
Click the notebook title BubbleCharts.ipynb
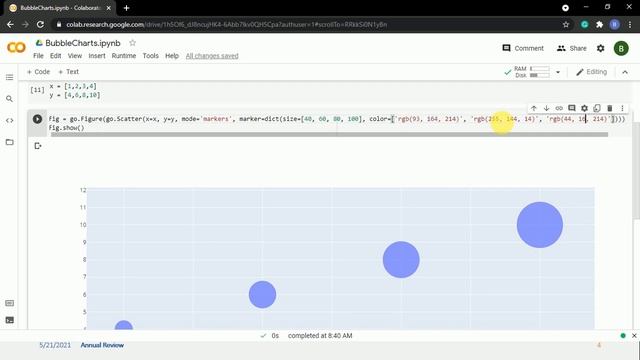(83, 43)
